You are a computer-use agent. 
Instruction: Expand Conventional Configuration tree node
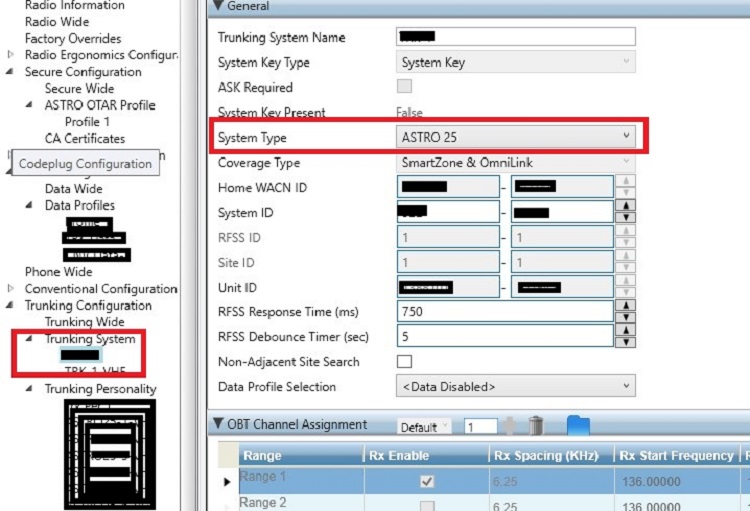click(12, 289)
